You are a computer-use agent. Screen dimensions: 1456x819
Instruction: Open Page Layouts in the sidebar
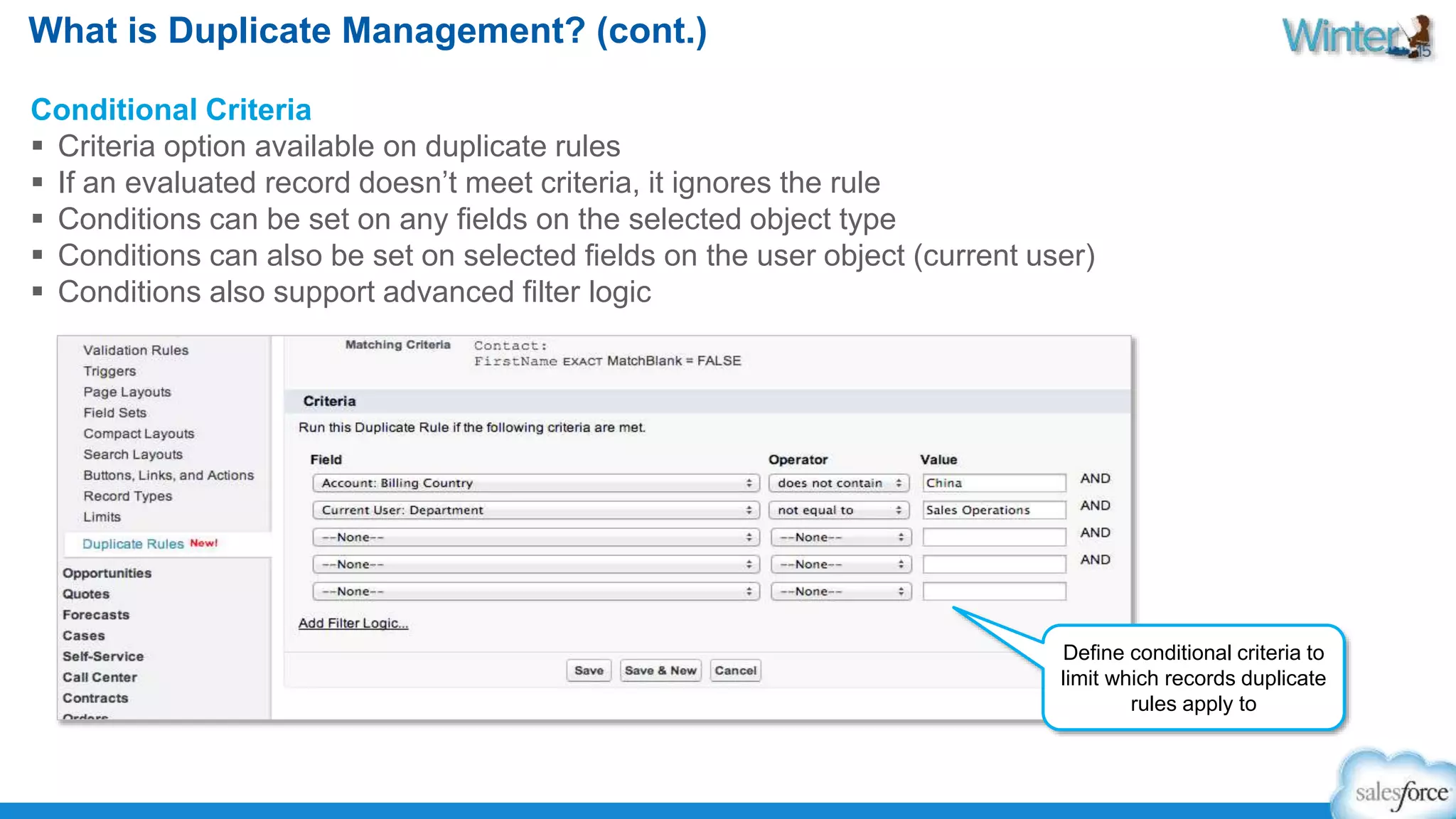click(x=127, y=392)
